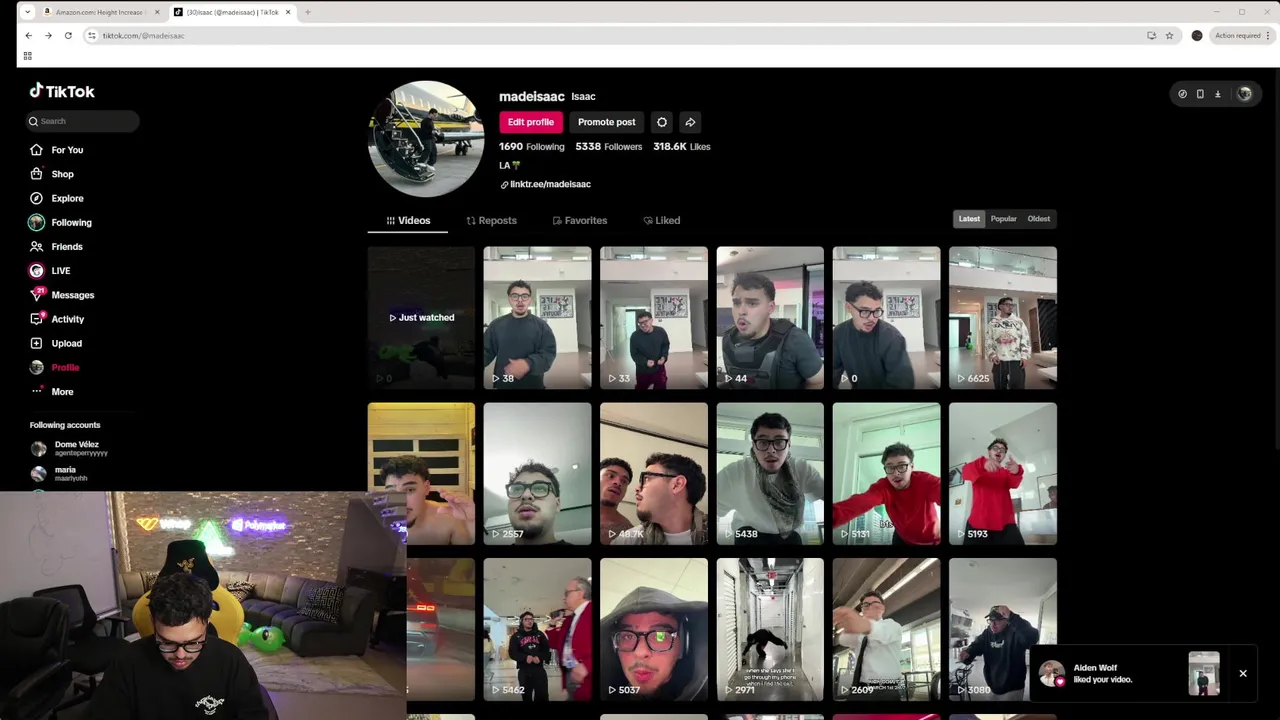Open video thumbnail in Aiden Wolf notification
Viewport: 1280px width, 720px height.
pyautogui.click(x=1204, y=674)
